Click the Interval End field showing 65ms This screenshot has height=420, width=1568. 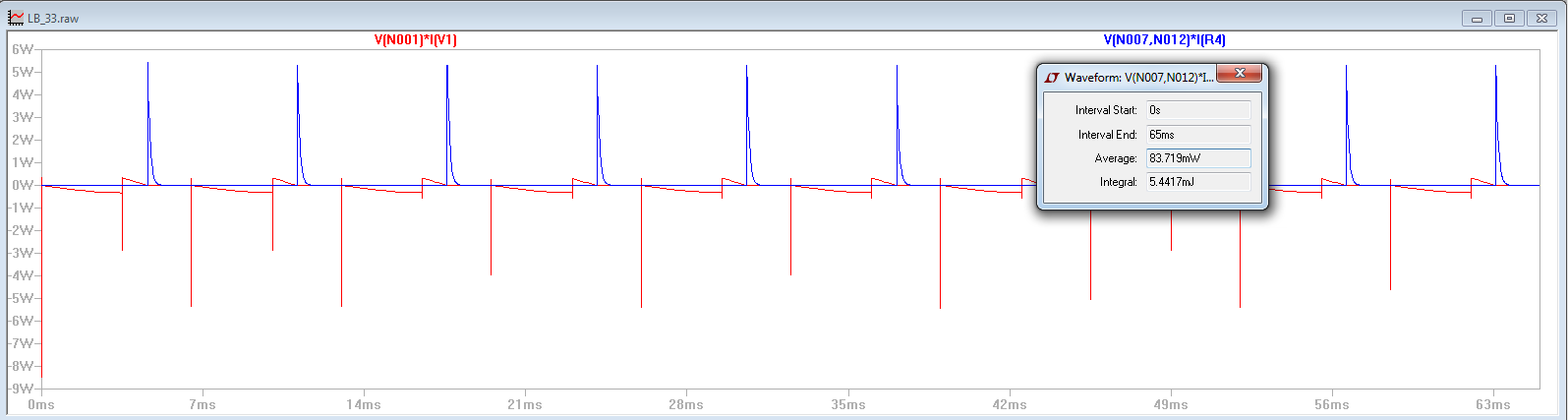click(1197, 135)
